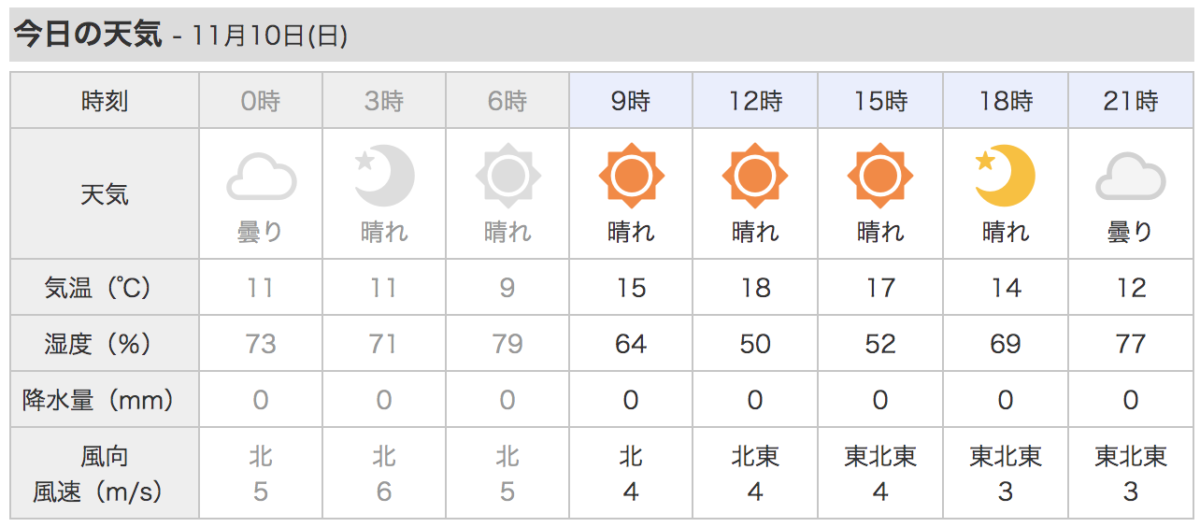Click the gray sun icon at 6時
The width and height of the screenshot is (1200, 527).
click(x=508, y=176)
